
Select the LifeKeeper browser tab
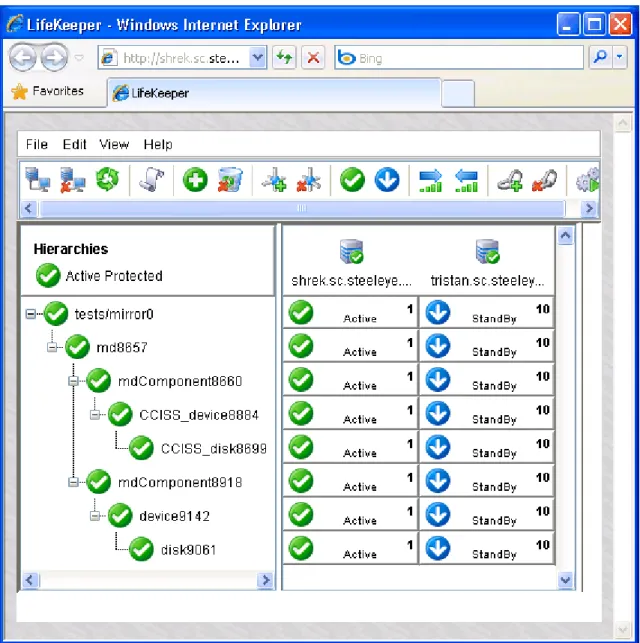274,93
